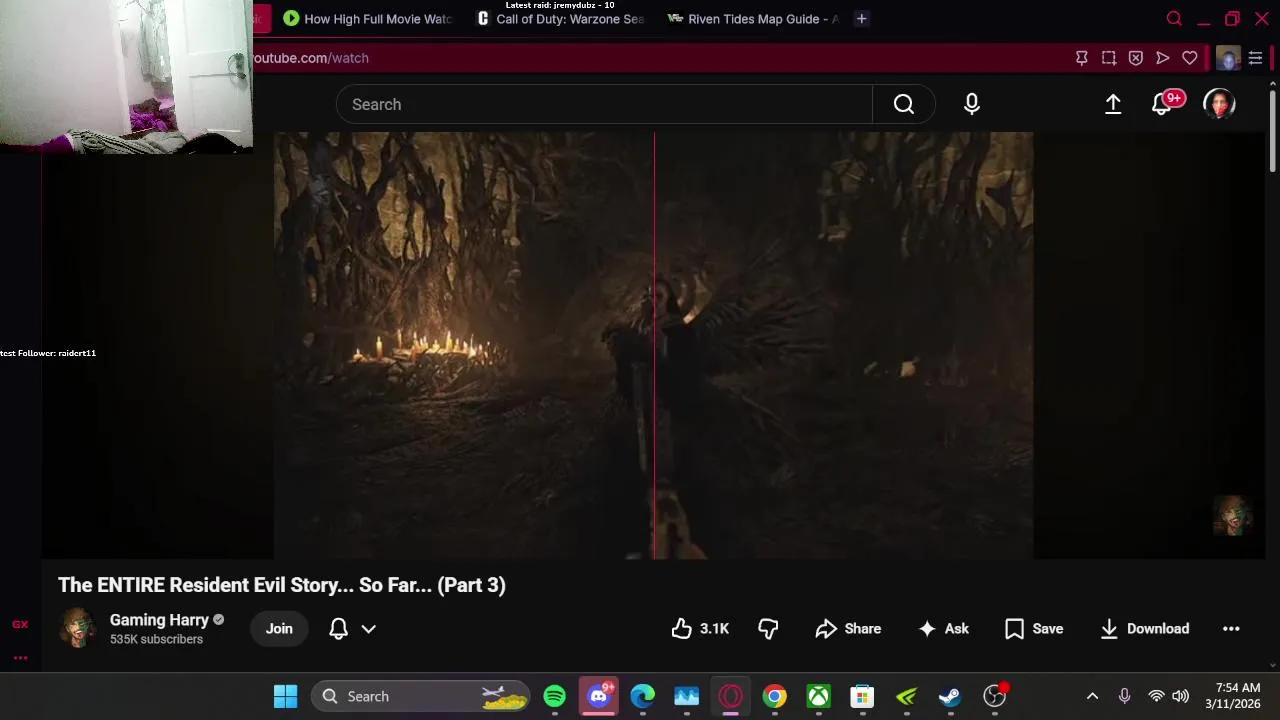
Task: Open the YouTube upload/create icon
Action: (1113, 104)
